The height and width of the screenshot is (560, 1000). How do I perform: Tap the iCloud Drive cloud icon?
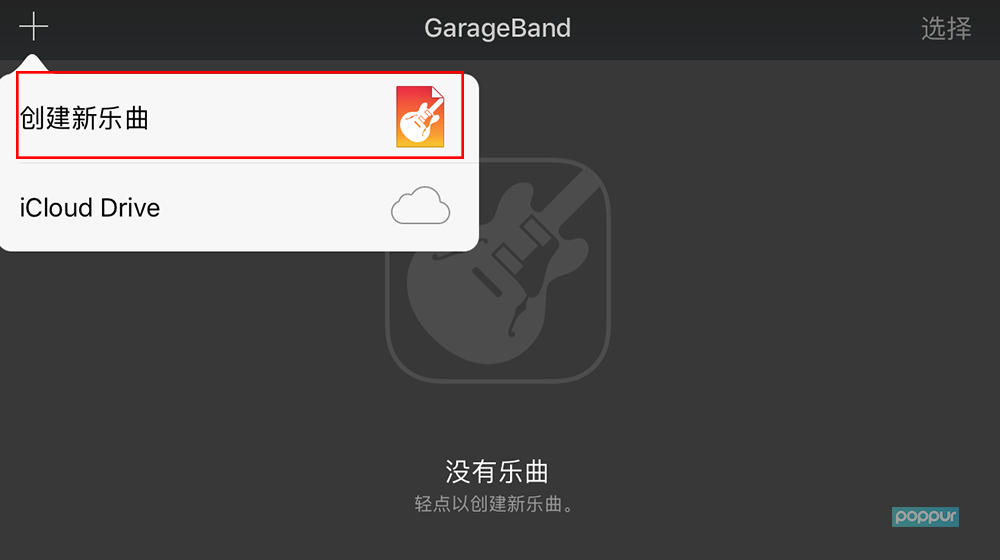(420, 205)
